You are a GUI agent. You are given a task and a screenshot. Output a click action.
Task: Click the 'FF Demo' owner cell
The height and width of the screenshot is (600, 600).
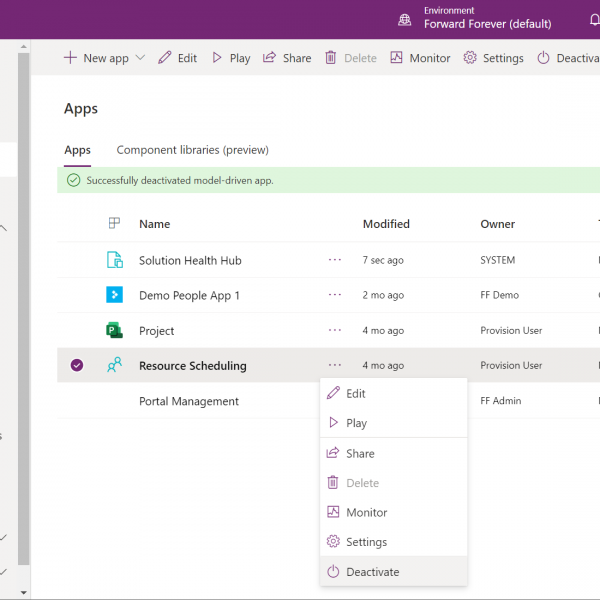coord(499,295)
